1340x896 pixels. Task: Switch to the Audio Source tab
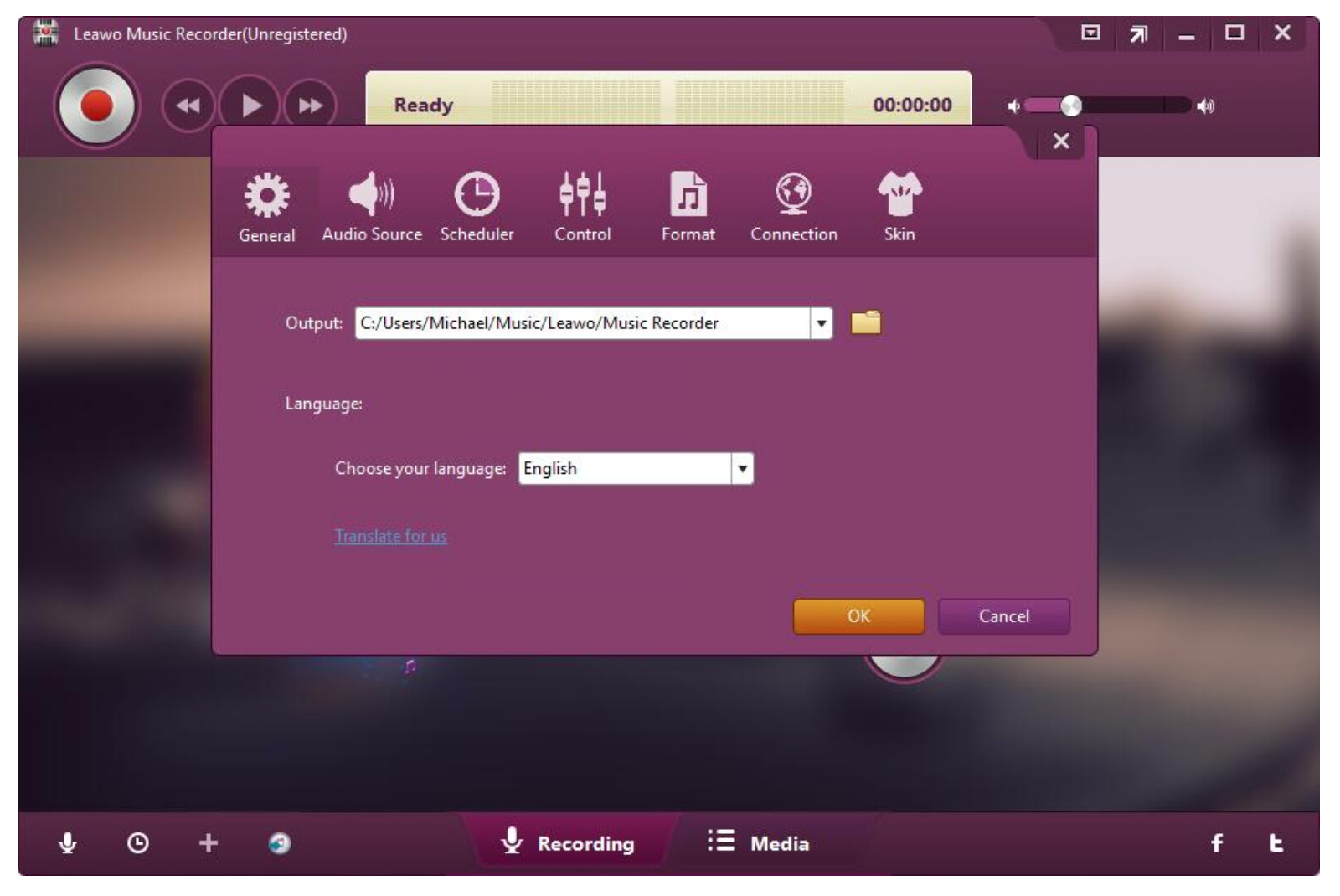click(372, 208)
